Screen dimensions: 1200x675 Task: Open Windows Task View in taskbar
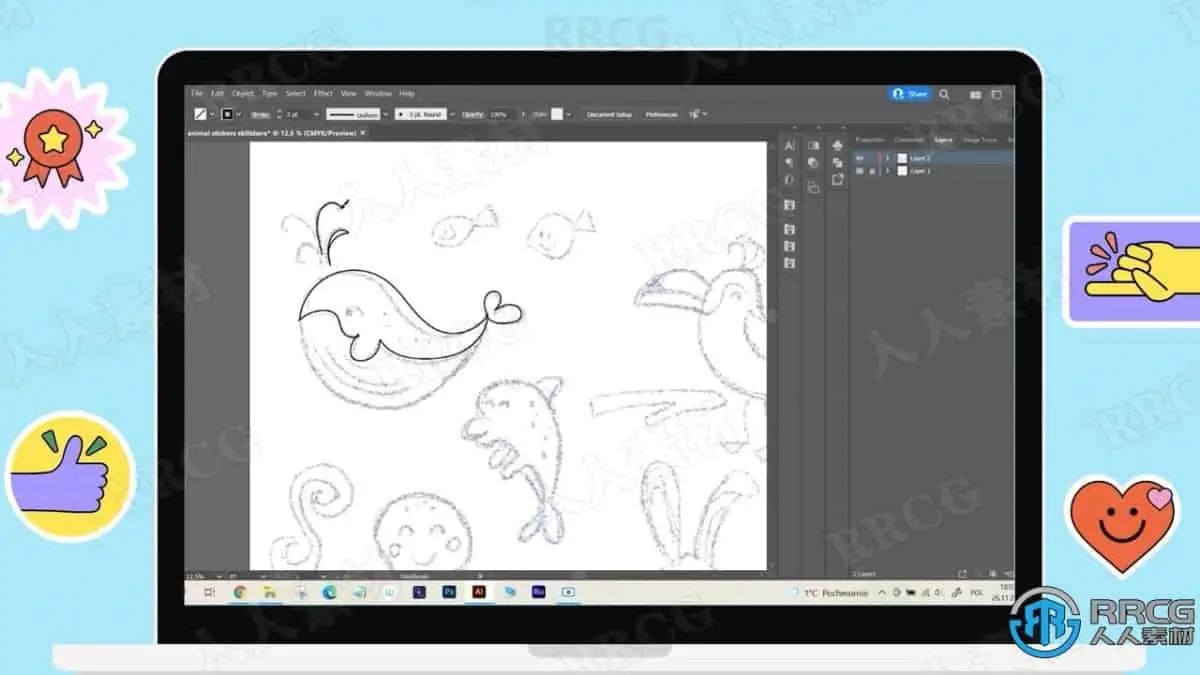tap(209, 592)
